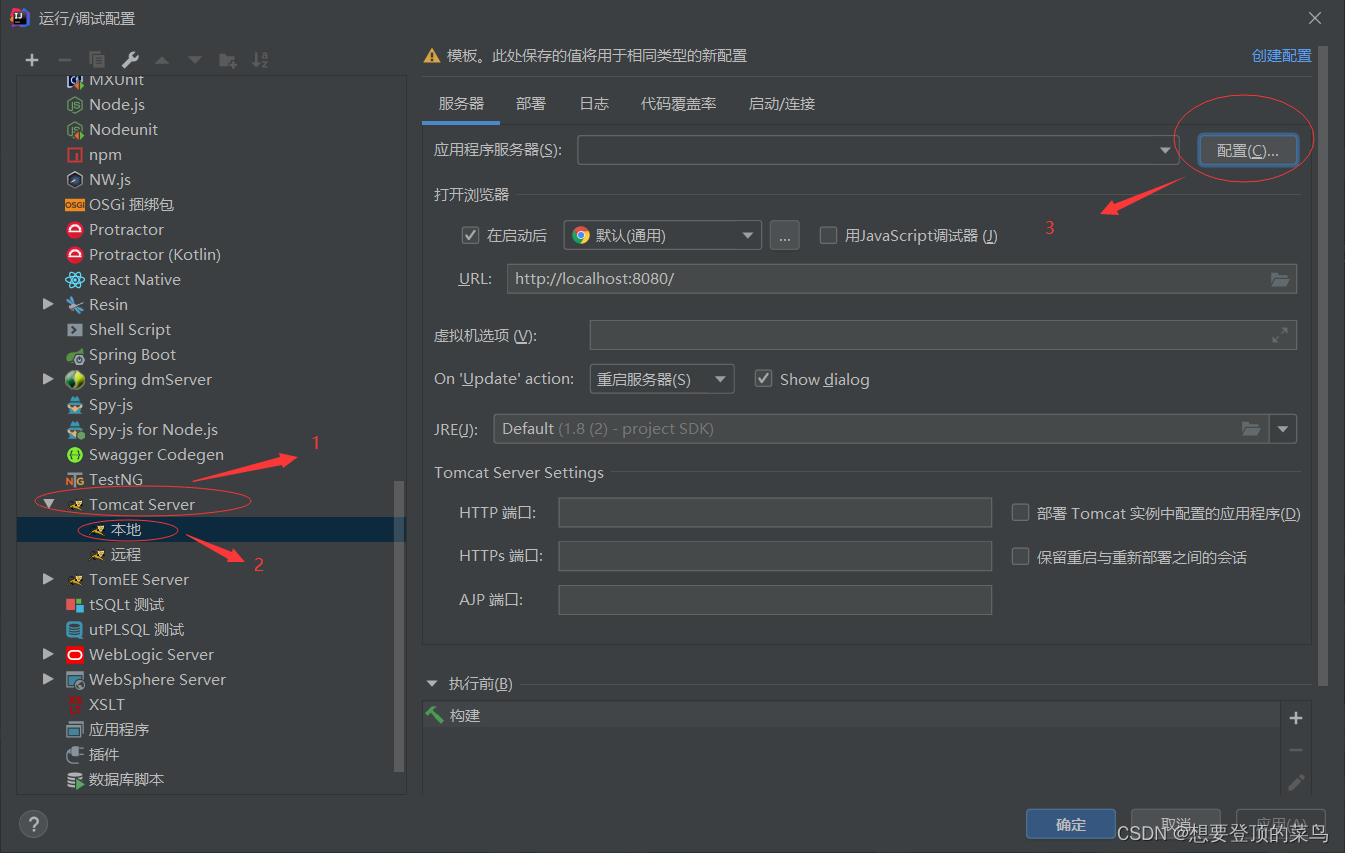Click the Create New Folder icon

pos(228,60)
